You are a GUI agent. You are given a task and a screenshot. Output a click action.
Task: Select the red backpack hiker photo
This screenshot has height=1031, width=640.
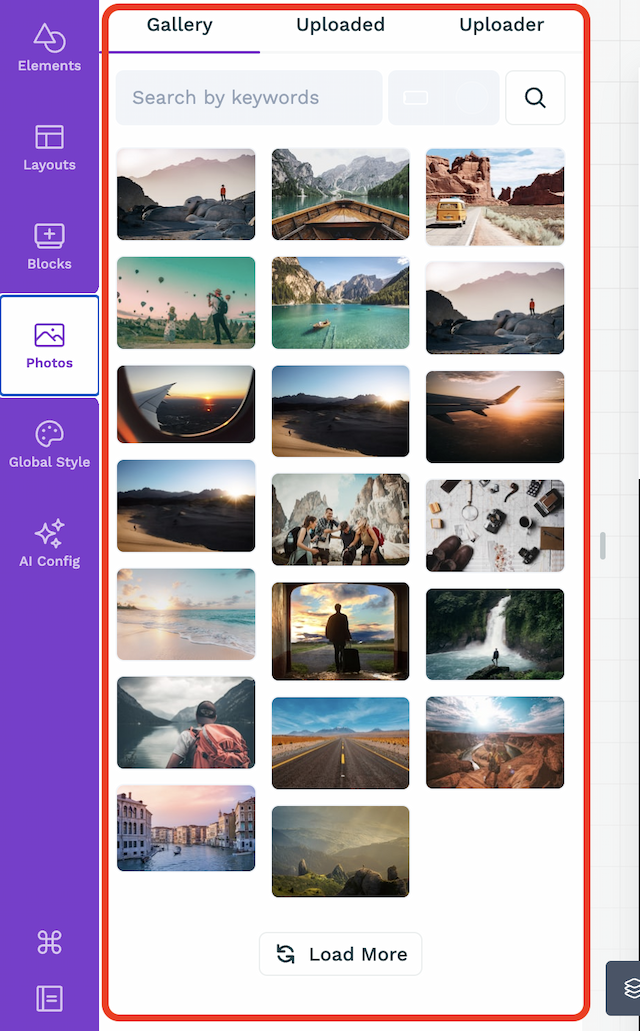click(x=186, y=722)
